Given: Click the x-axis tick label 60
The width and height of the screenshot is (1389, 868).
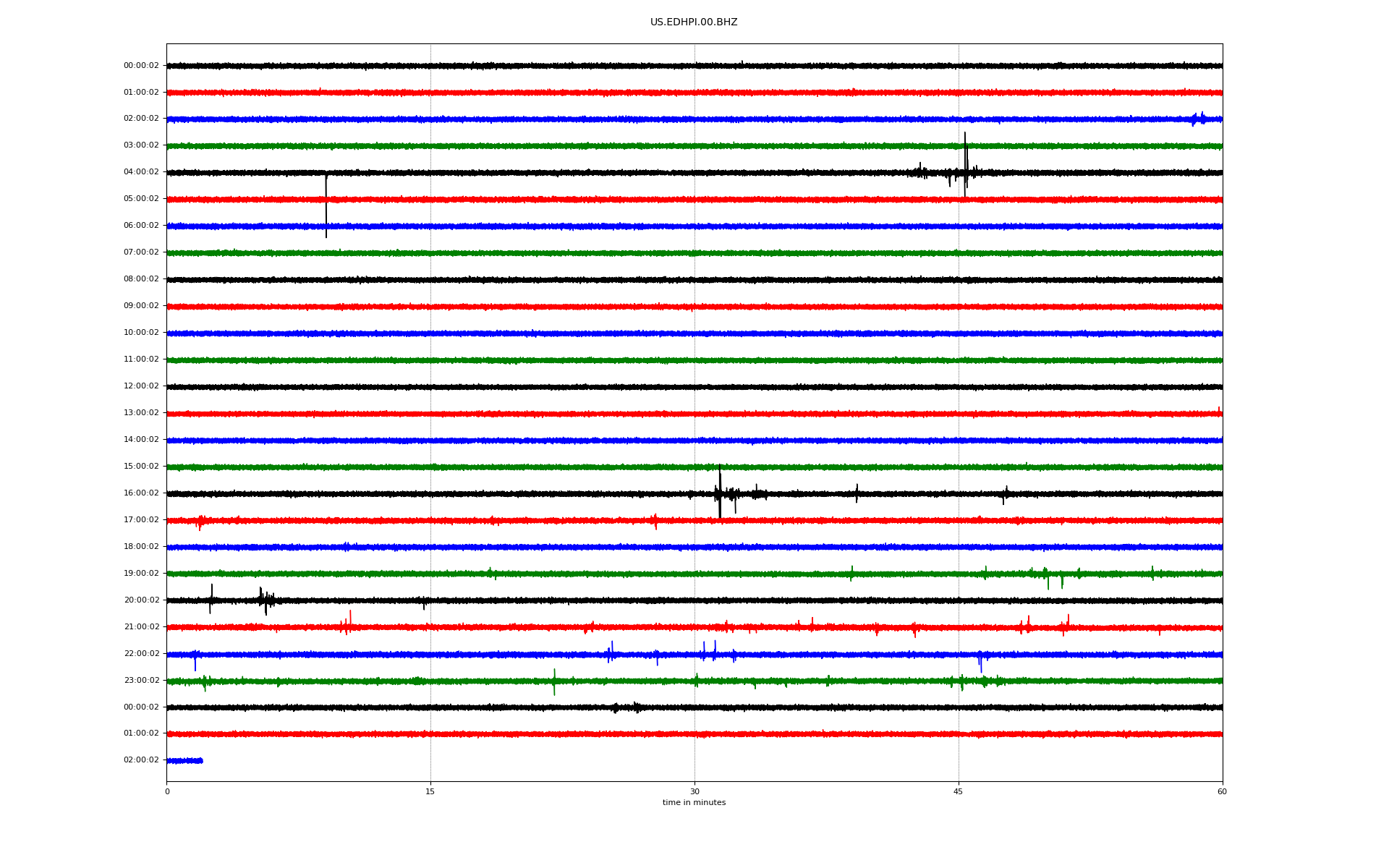Looking at the screenshot, I should [1222, 792].
